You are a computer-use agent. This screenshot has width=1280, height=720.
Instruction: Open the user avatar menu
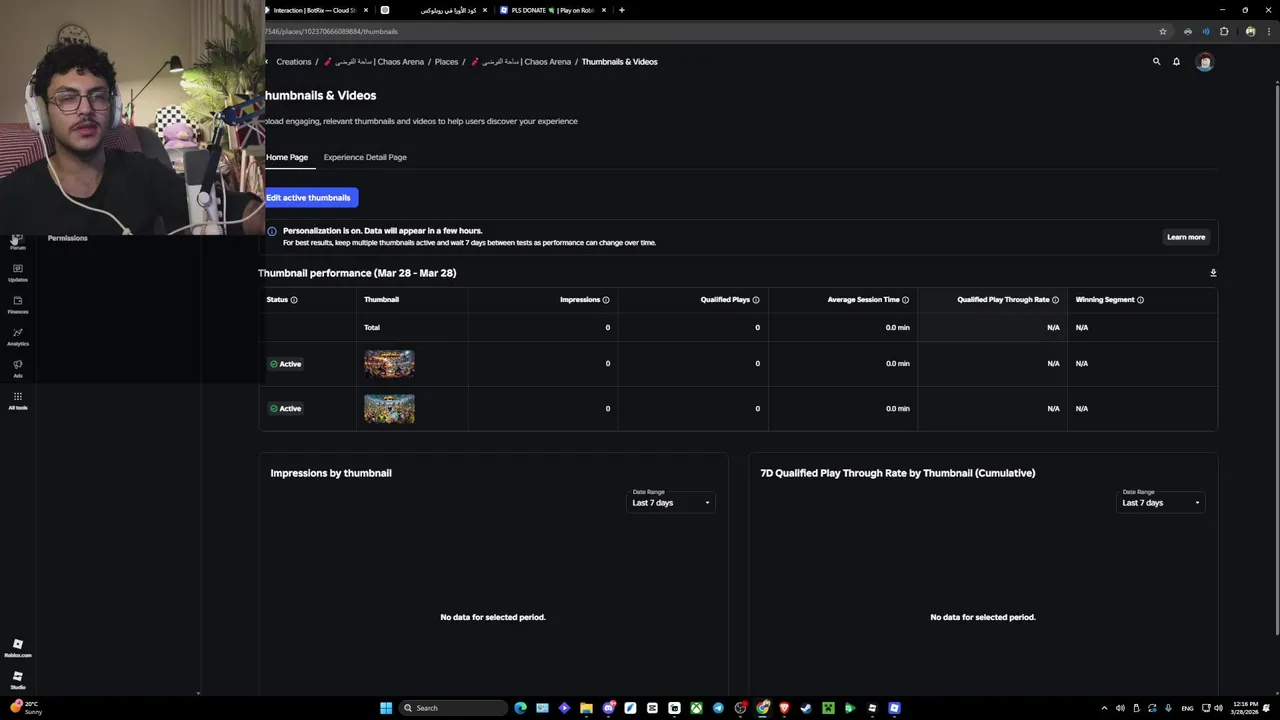tap(1205, 62)
